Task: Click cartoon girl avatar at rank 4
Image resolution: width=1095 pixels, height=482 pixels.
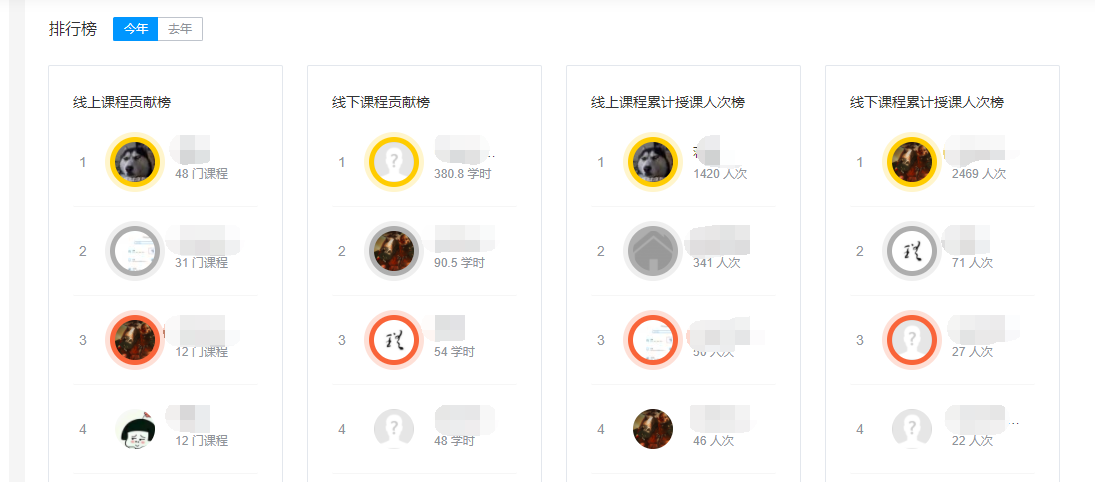Action: [x=135, y=429]
